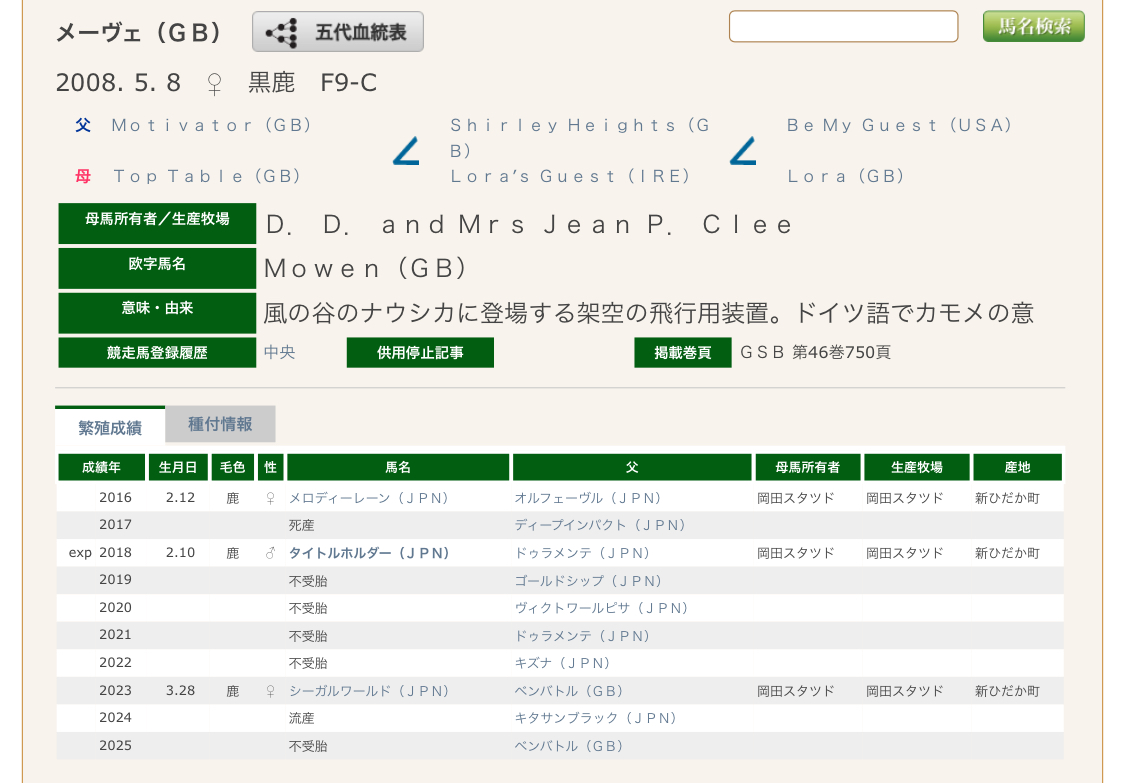Open sire オルフェーヴル (JPN) link
The height and width of the screenshot is (783, 1125).
pos(588,498)
